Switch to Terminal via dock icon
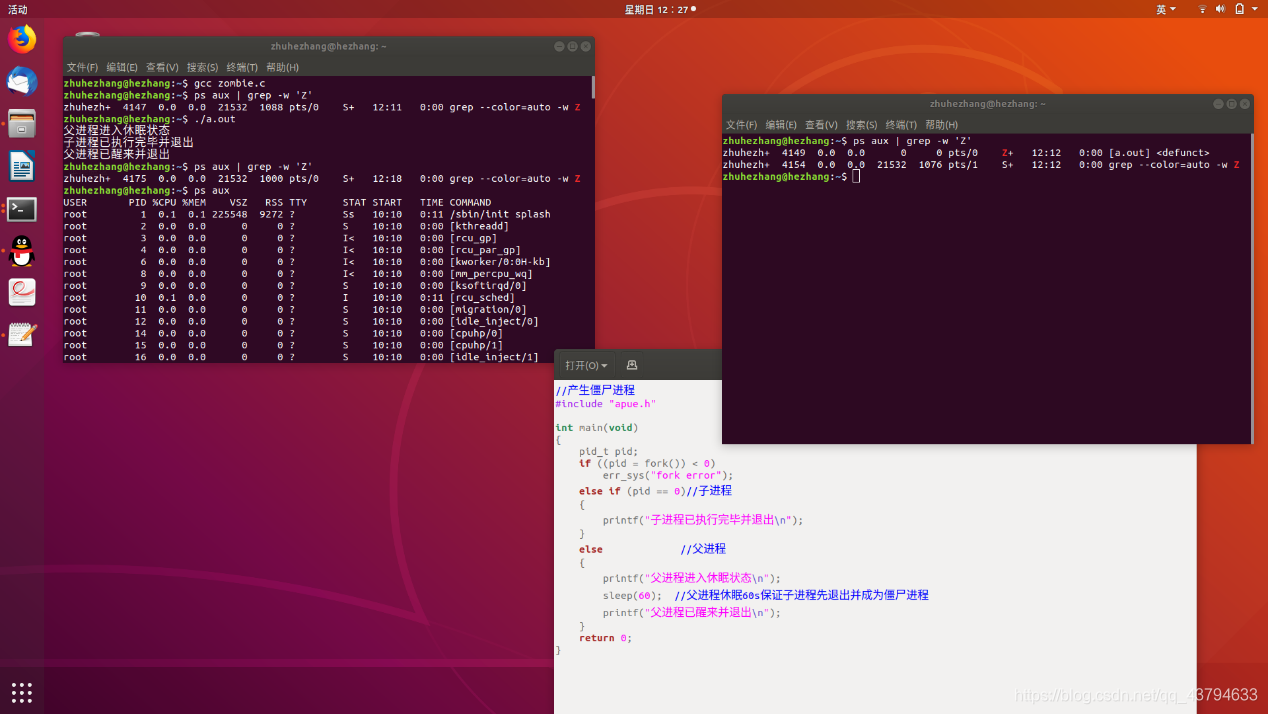This screenshot has width=1268, height=714. pos(22,209)
